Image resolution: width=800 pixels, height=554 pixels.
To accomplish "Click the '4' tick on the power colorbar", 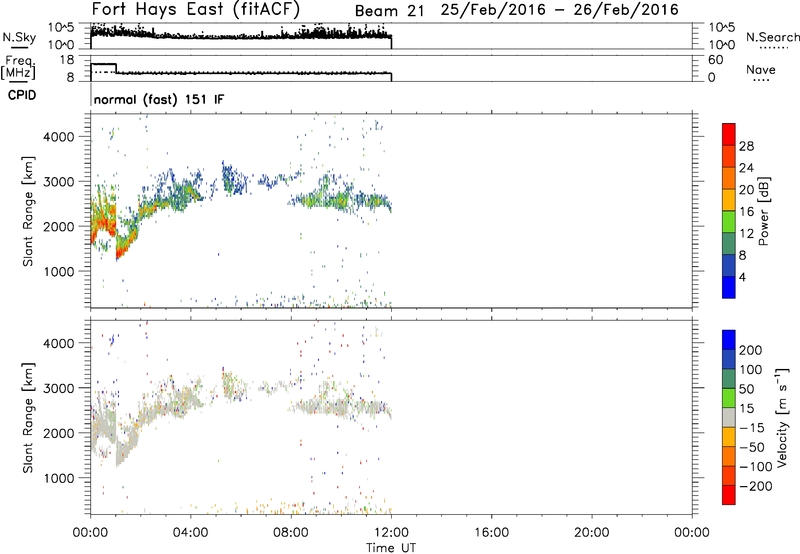I will pyautogui.click(x=743, y=277).
